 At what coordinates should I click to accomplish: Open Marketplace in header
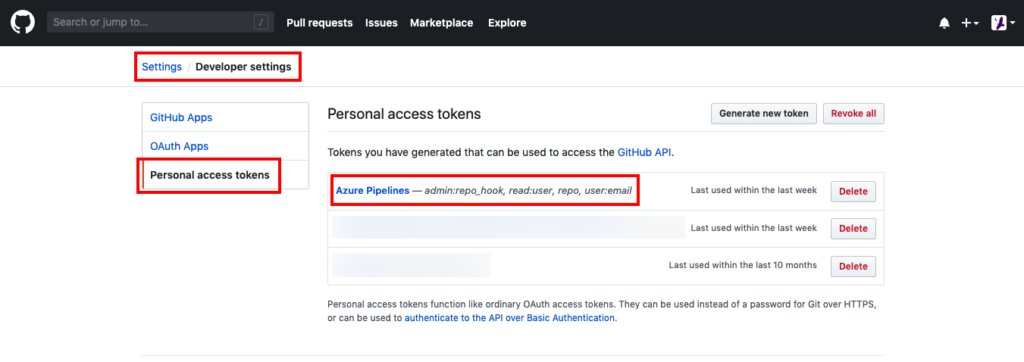(x=441, y=23)
